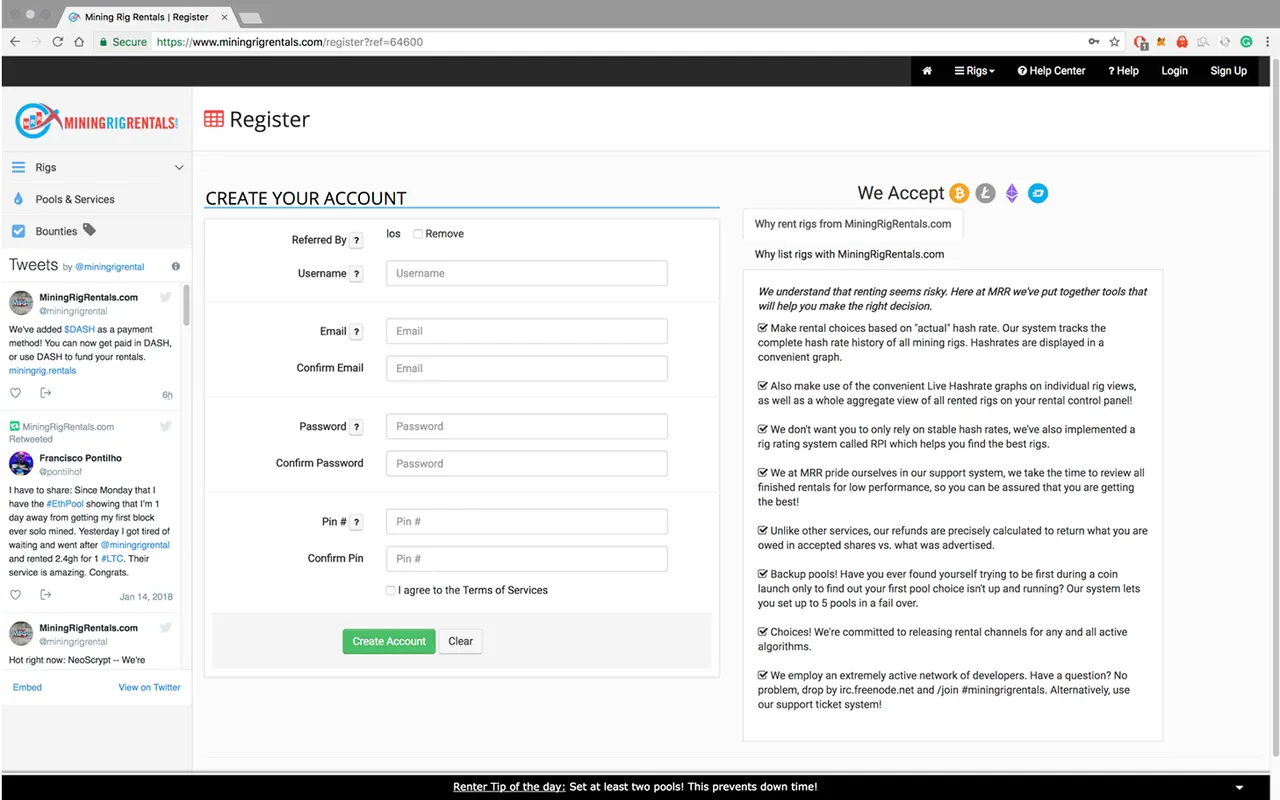Click the Referred By help icon
The height and width of the screenshot is (800, 1280).
(x=357, y=241)
